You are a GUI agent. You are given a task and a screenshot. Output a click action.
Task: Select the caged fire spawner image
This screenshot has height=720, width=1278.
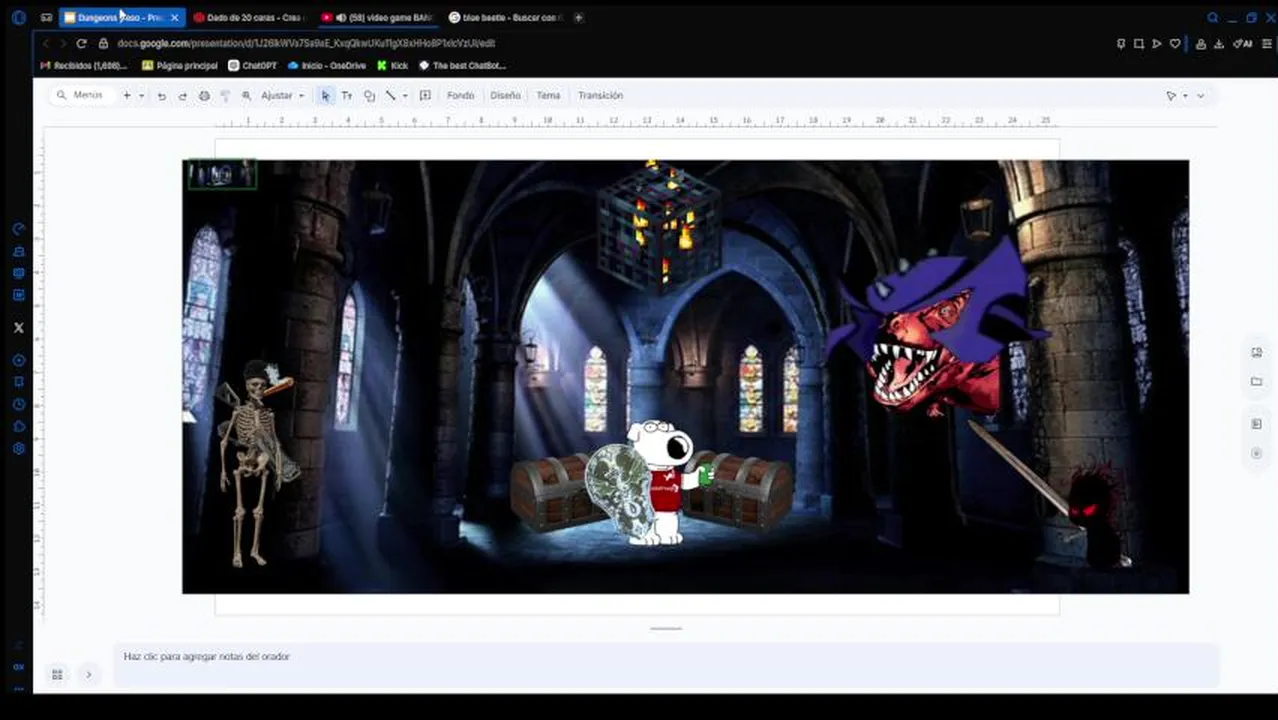coord(660,225)
